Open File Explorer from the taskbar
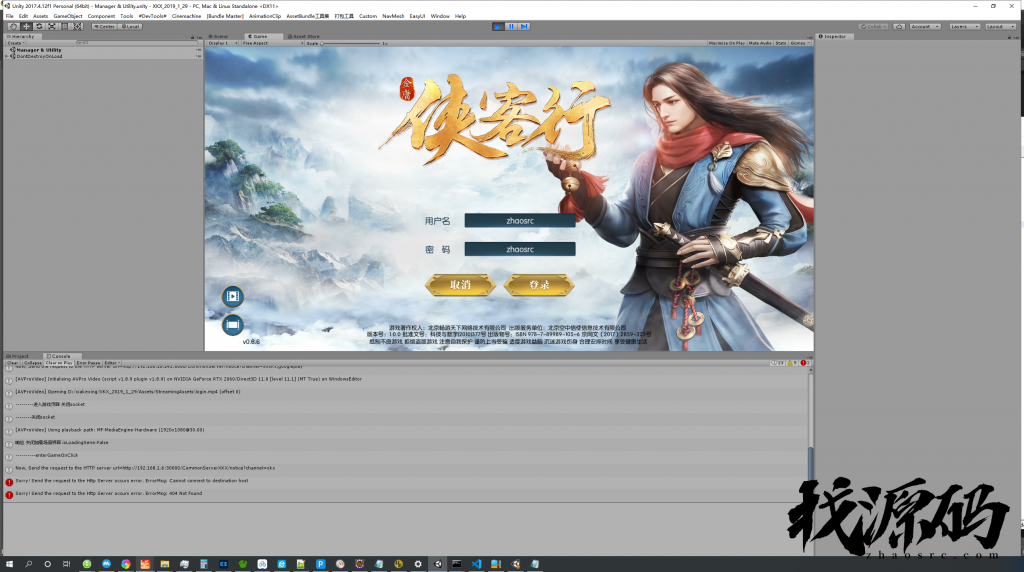Image resolution: width=1024 pixels, height=572 pixels. click(165, 564)
